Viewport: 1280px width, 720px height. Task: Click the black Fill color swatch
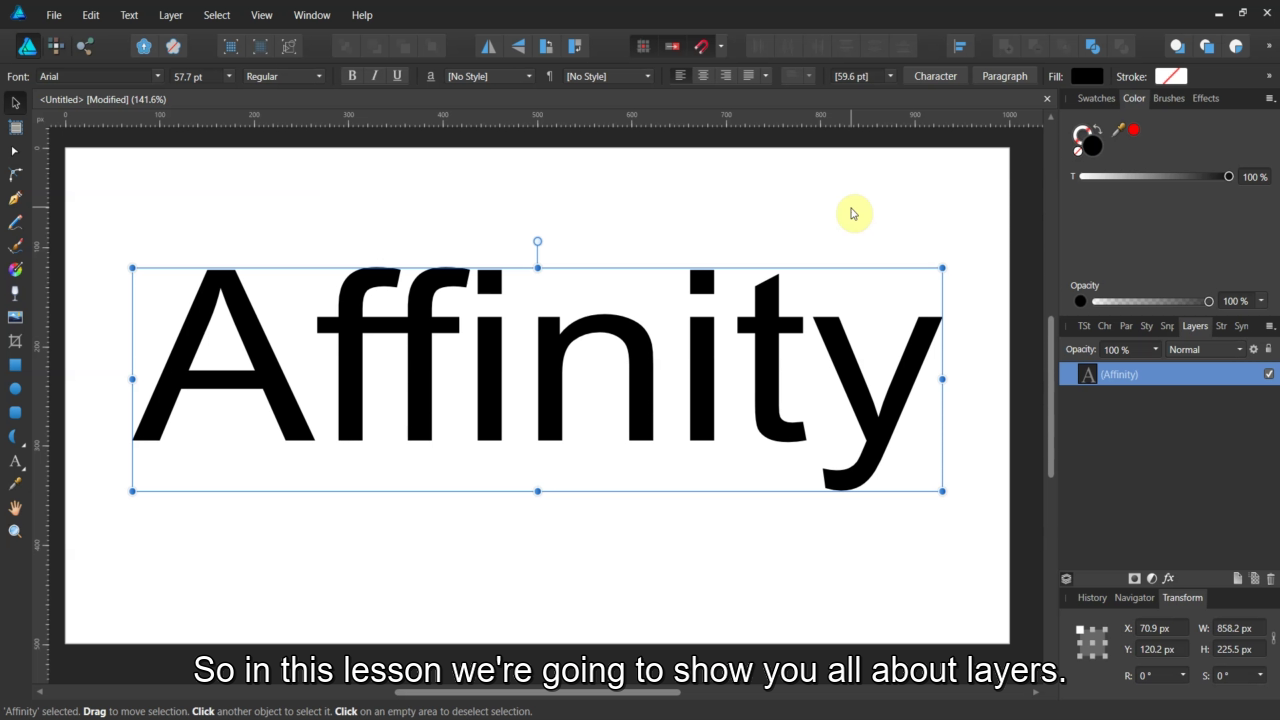point(1087,76)
